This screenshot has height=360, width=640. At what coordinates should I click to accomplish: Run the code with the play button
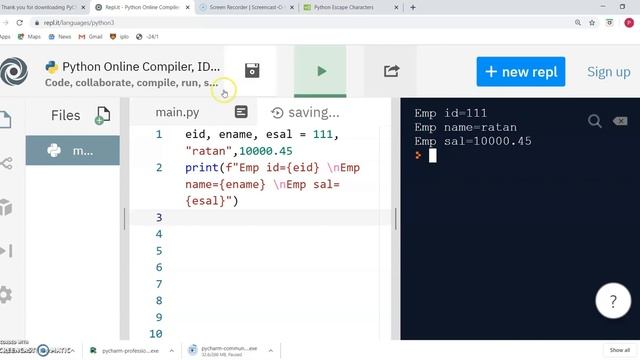[321, 71]
